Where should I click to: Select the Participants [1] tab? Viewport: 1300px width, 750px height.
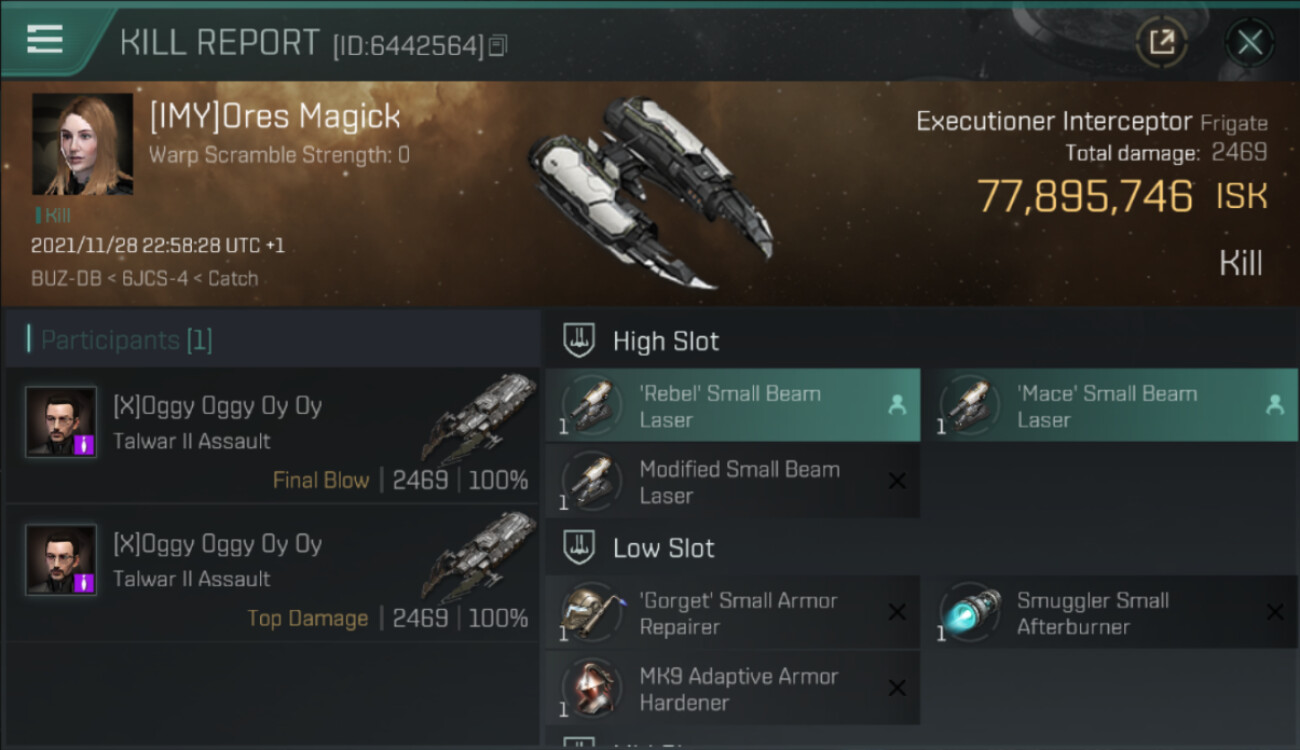point(126,340)
